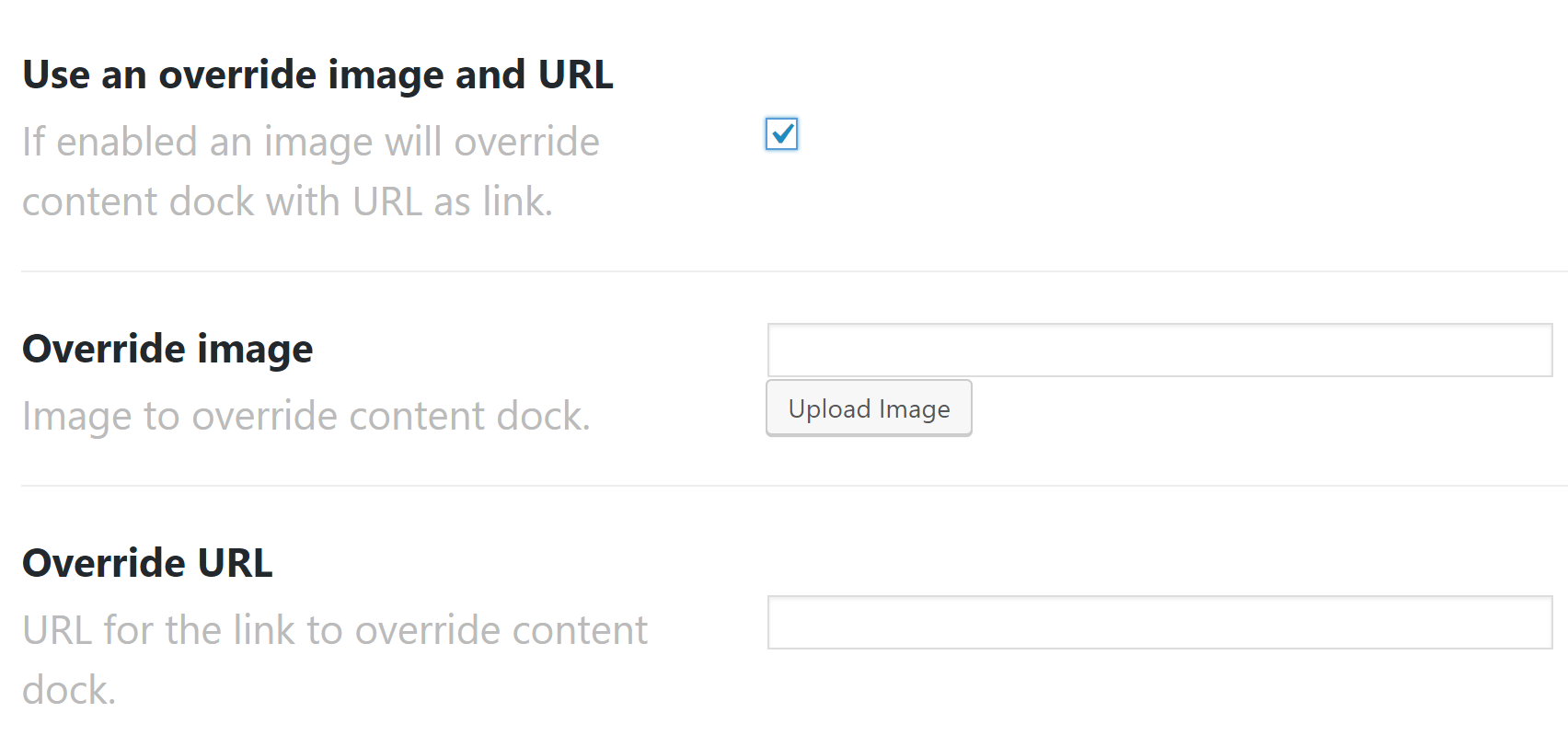Click the Upload Image button
Screen dimensions: 1568x747
tap(868, 408)
